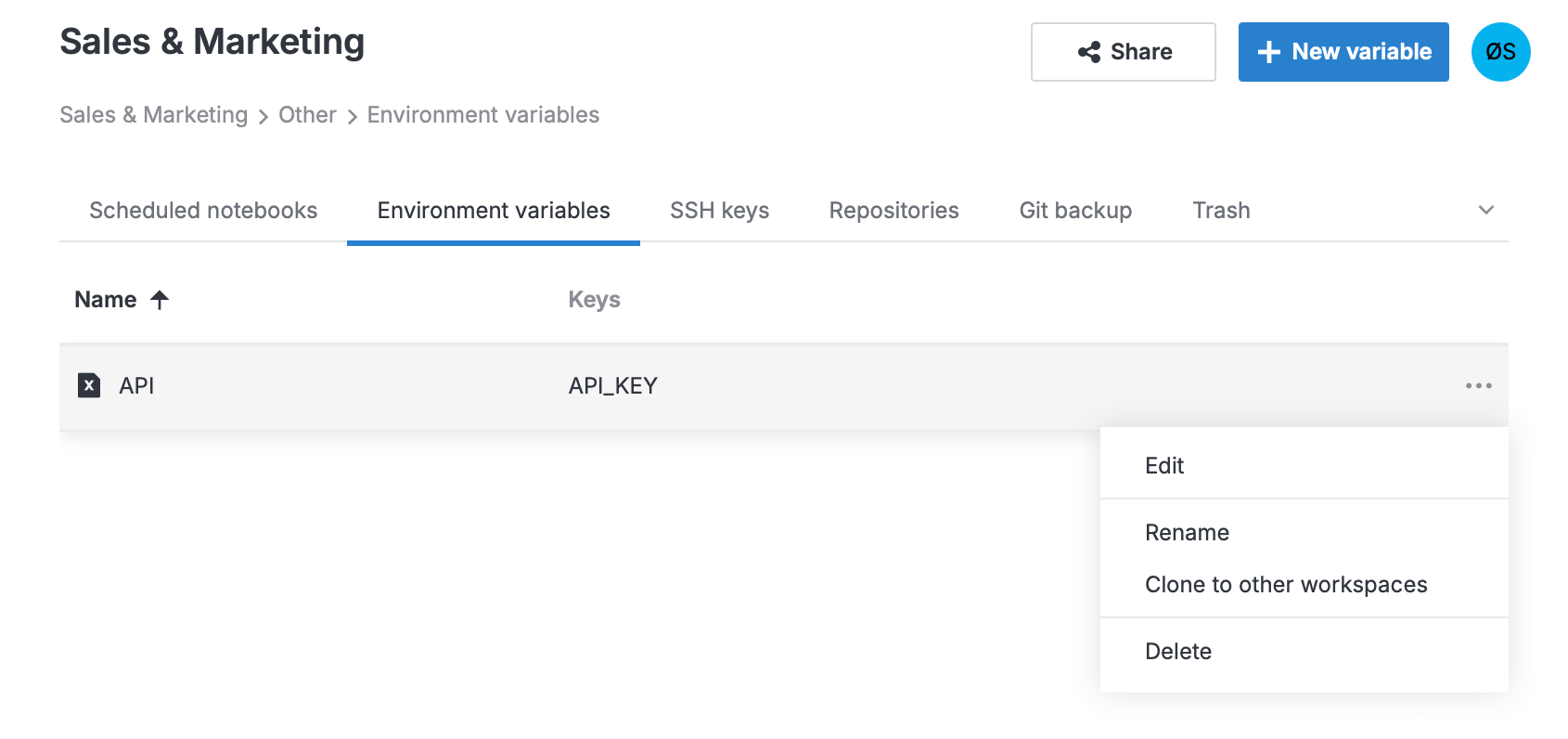Choose Edit from the context menu
This screenshot has height=739, width=1568.
1165,465
